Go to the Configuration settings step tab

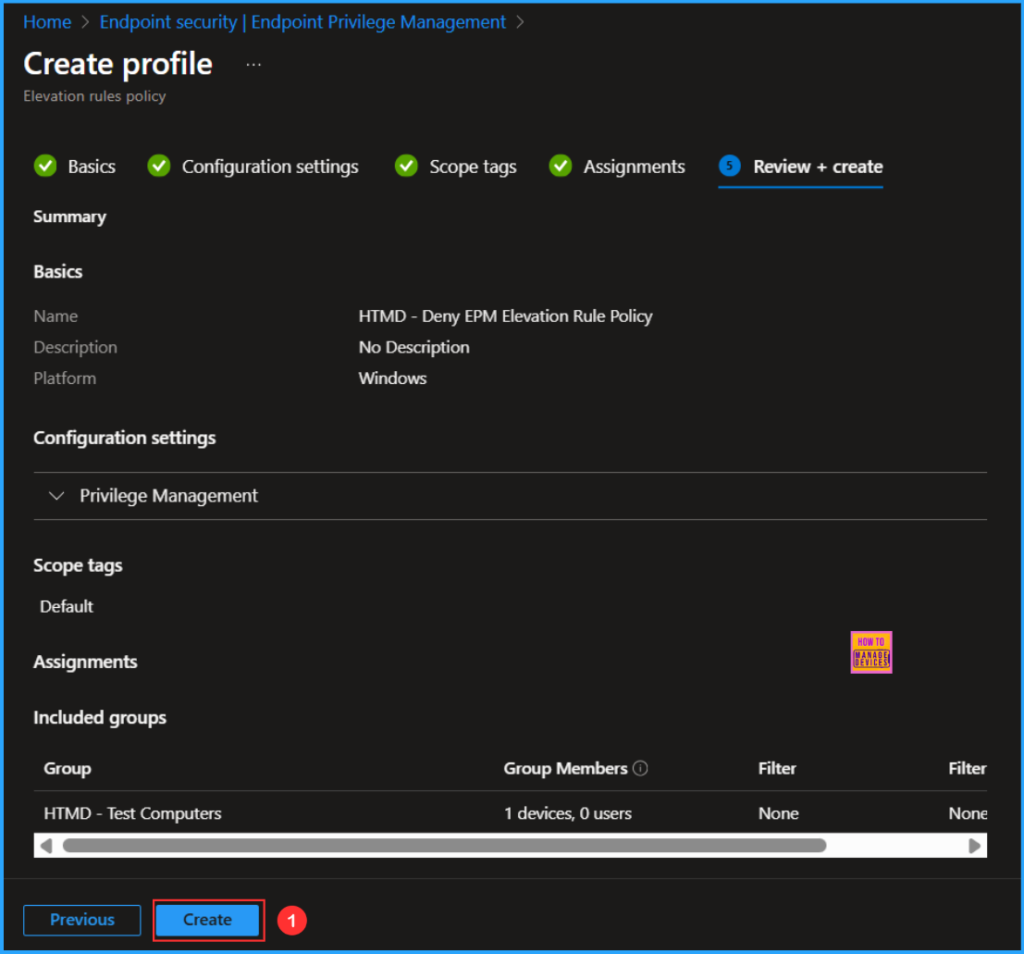click(270, 167)
